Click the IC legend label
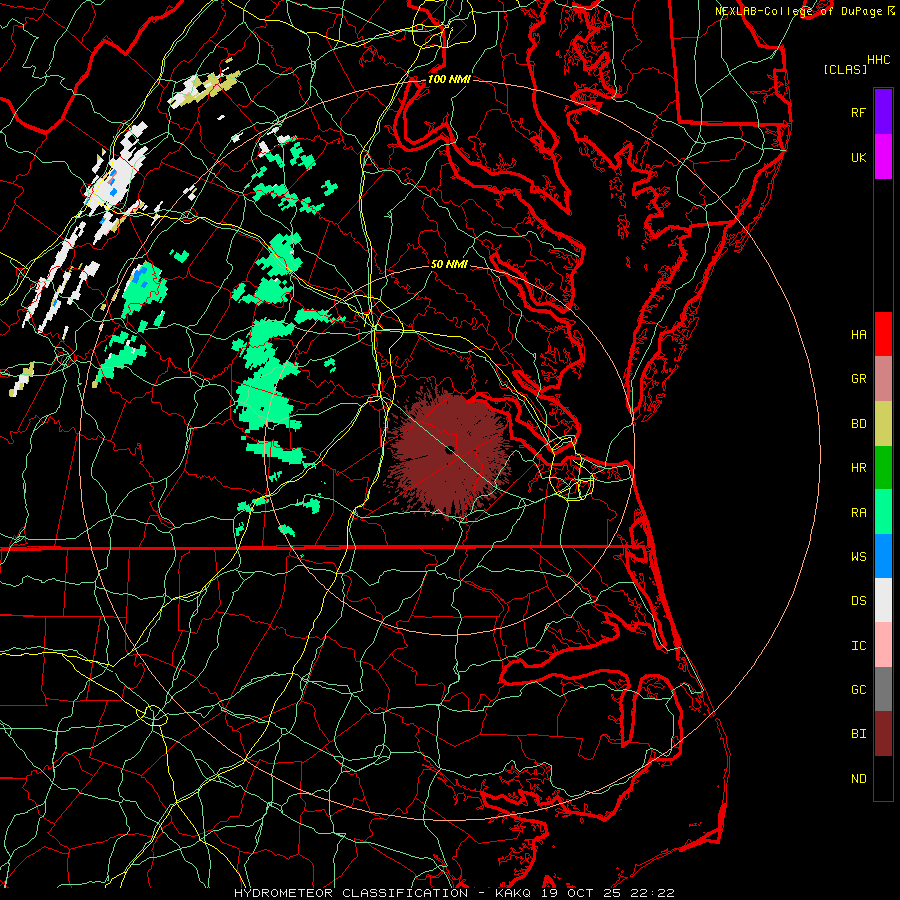 point(858,645)
